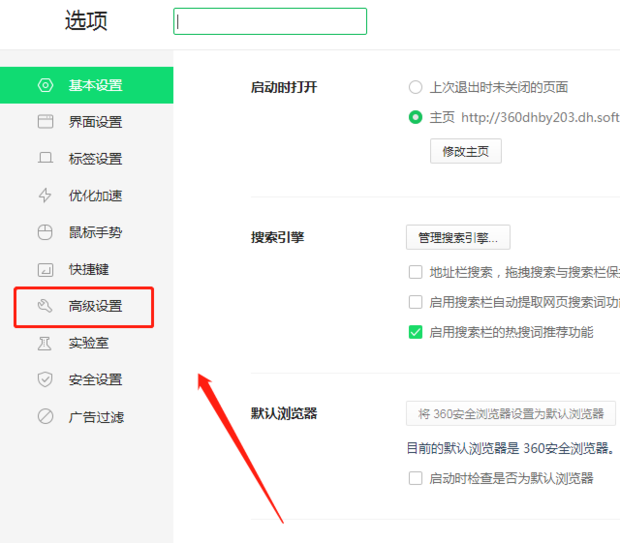Tick 启用搜索栏自动提取网页搜索词 checkbox
Viewport: 620px width, 543px height.
(416, 302)
